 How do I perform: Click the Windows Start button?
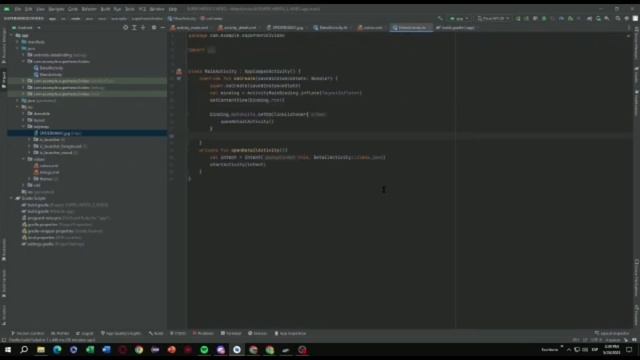coord(8,350)
